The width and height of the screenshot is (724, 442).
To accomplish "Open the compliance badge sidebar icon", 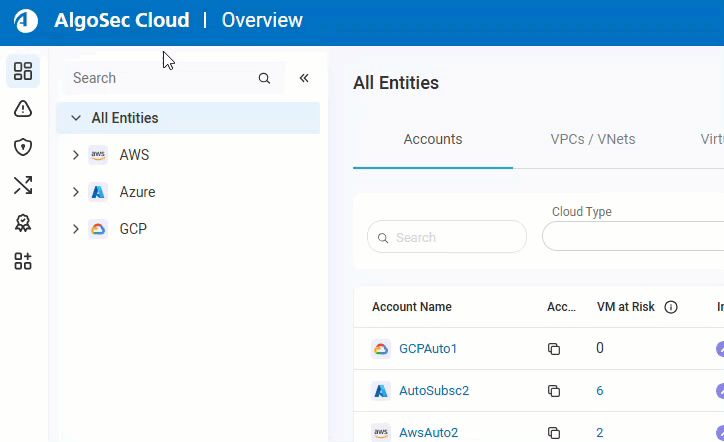I will pos(23,223).
